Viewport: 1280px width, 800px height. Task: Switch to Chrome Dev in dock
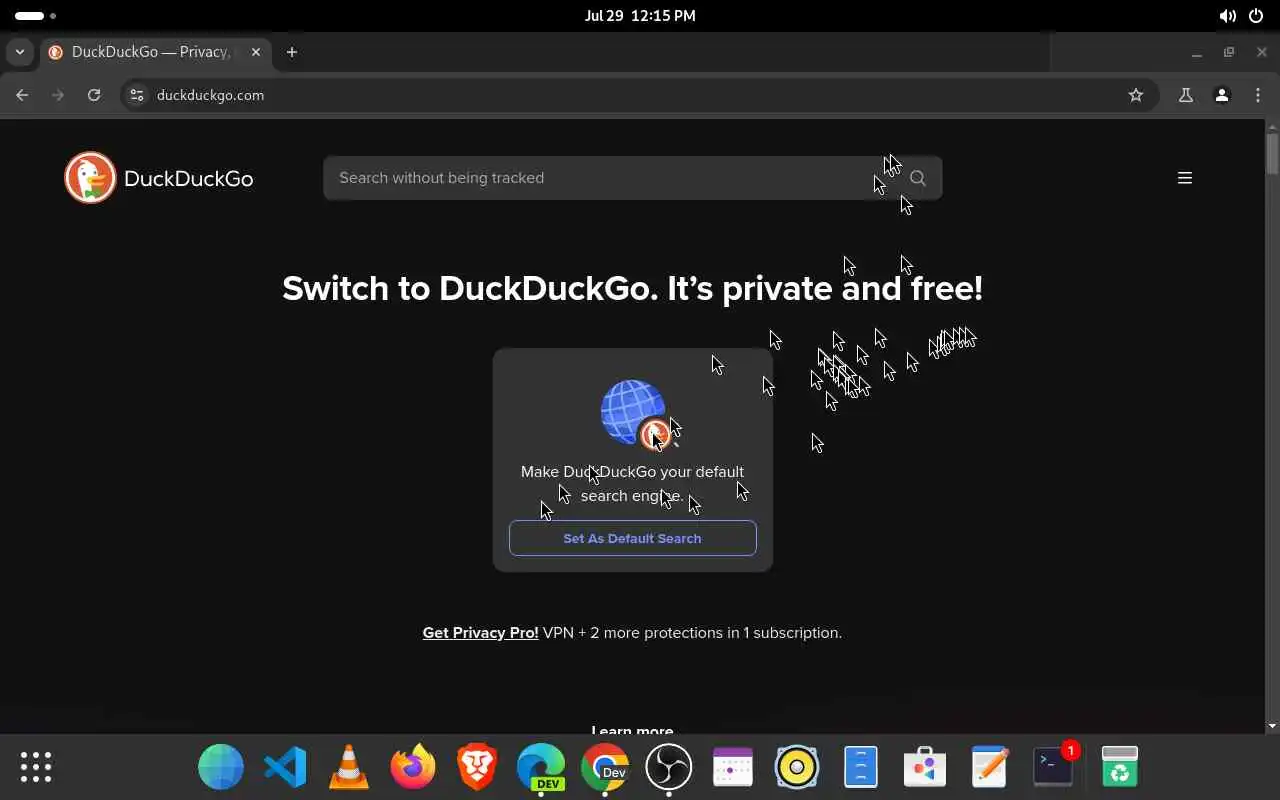pos(605,767)
